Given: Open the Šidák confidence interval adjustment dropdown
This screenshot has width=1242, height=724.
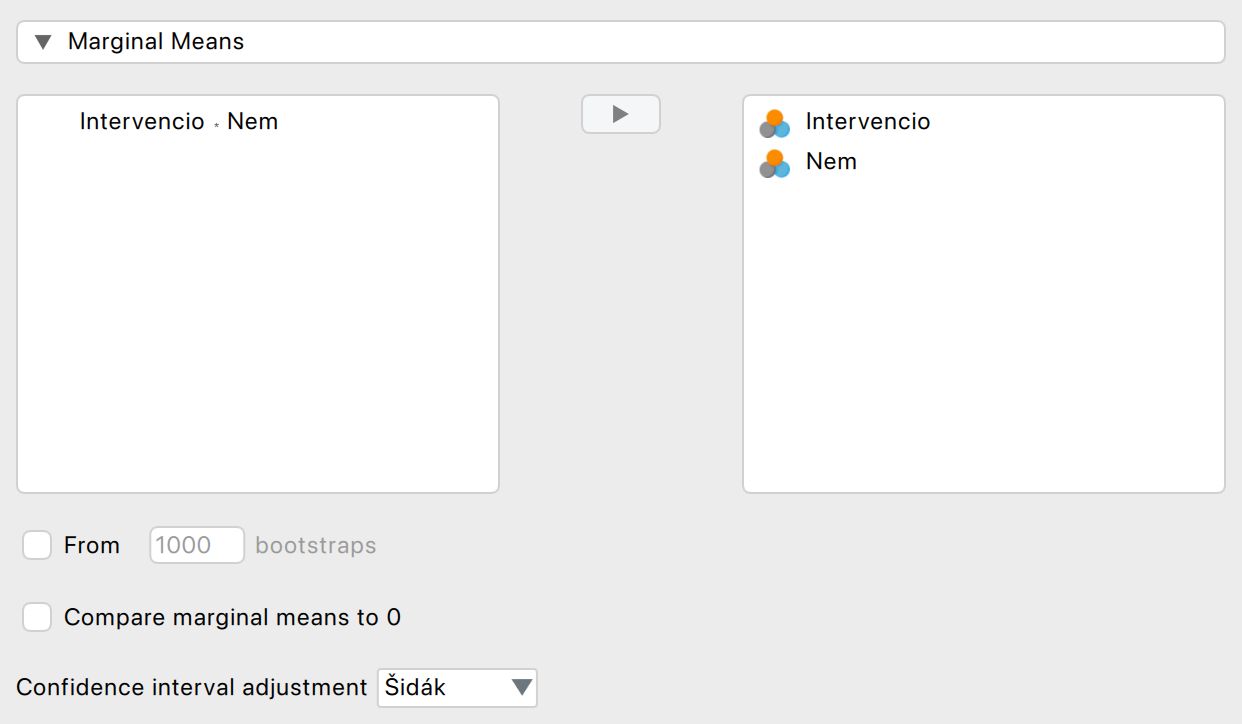Looking at the screenshot, I should click(x=456, y=688).
